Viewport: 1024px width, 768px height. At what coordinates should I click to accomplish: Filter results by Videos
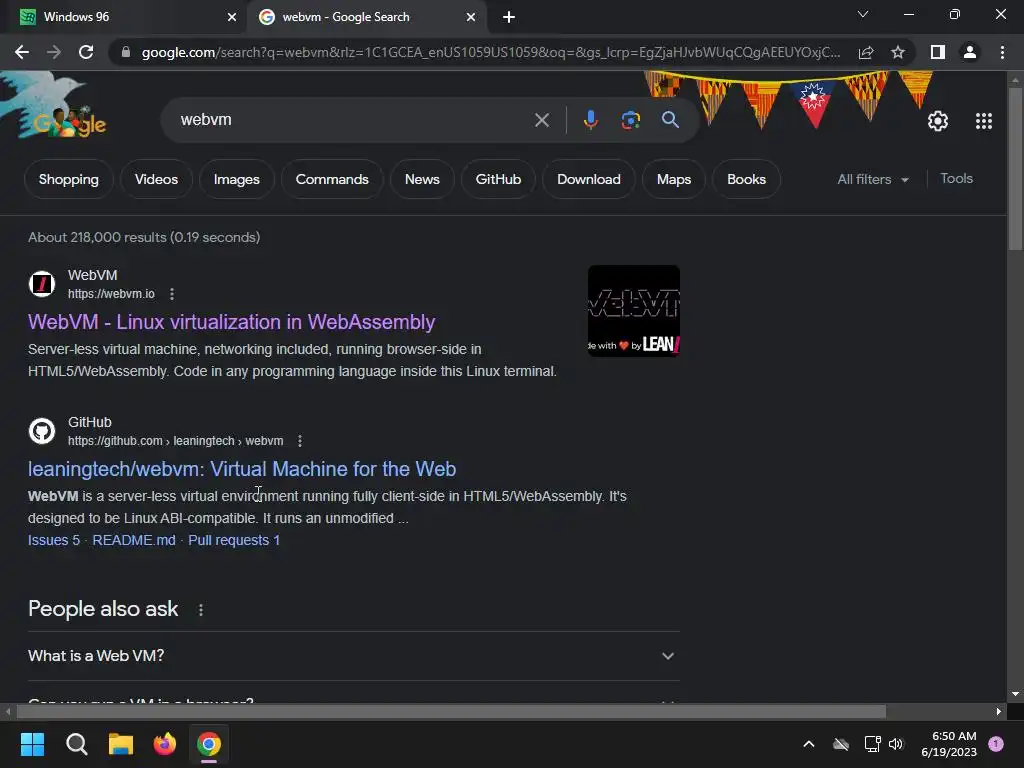pos(156,179)
